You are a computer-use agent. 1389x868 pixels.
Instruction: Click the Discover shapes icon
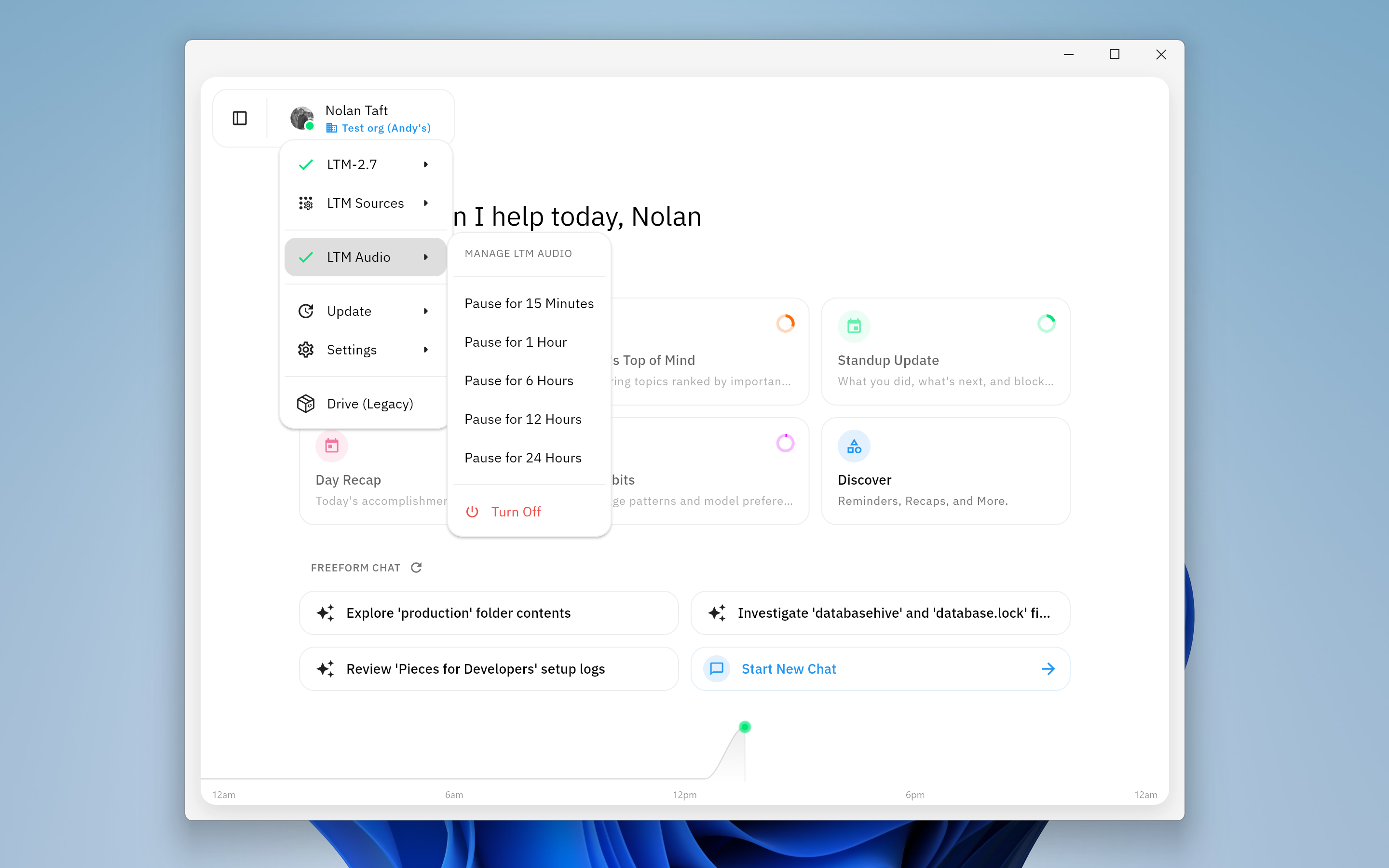(854, 446)
